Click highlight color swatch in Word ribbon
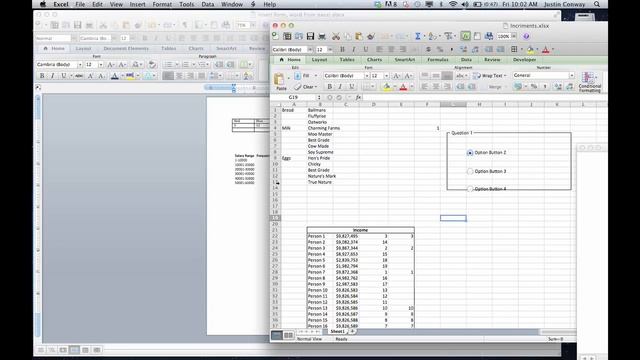Screen dimensions: 640x360 (x=130, y=76)
